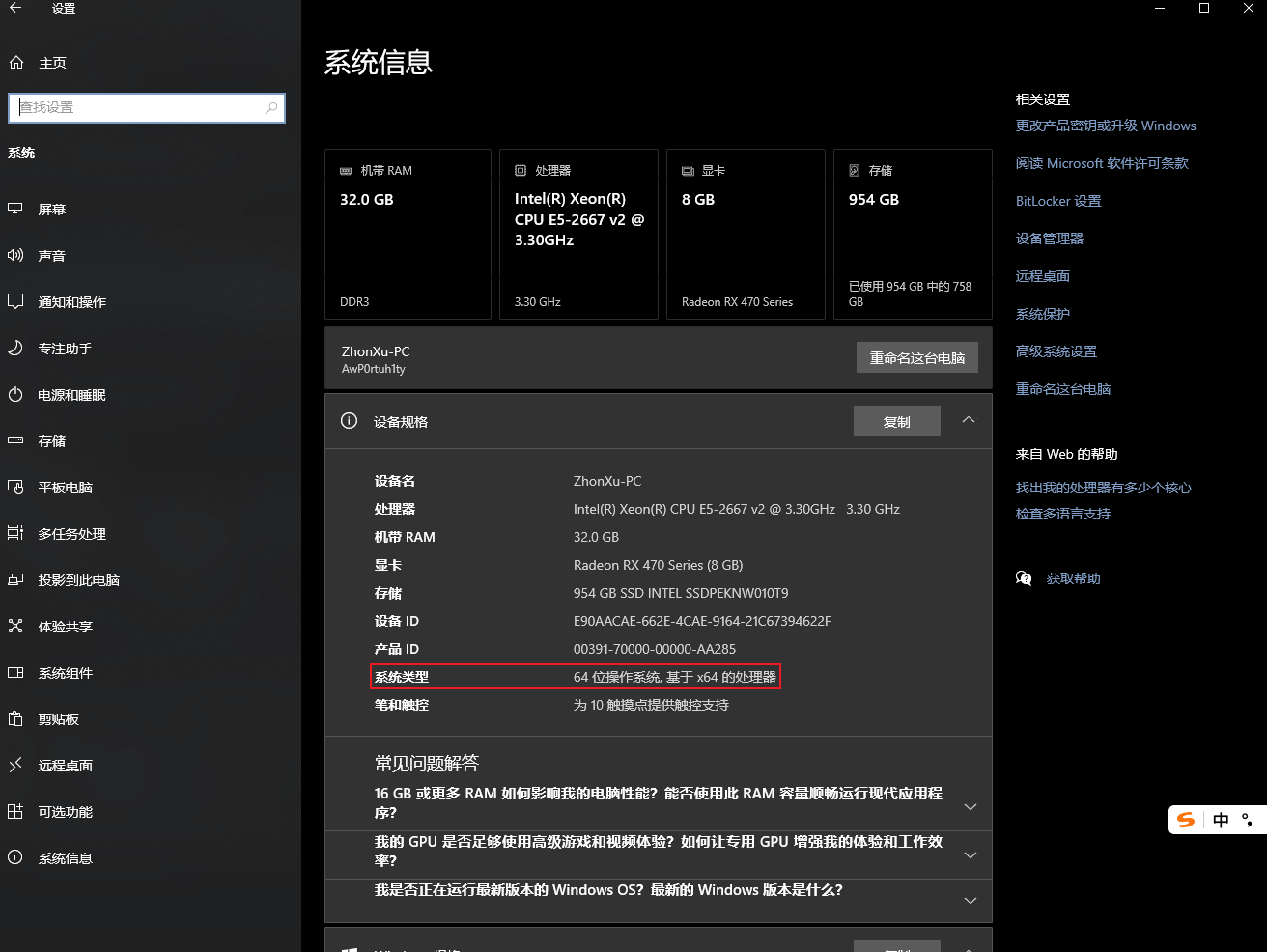Click the Home (主页) house icon
The height and width of the screenshot is (952, 1267).
[x=15, y=63]
